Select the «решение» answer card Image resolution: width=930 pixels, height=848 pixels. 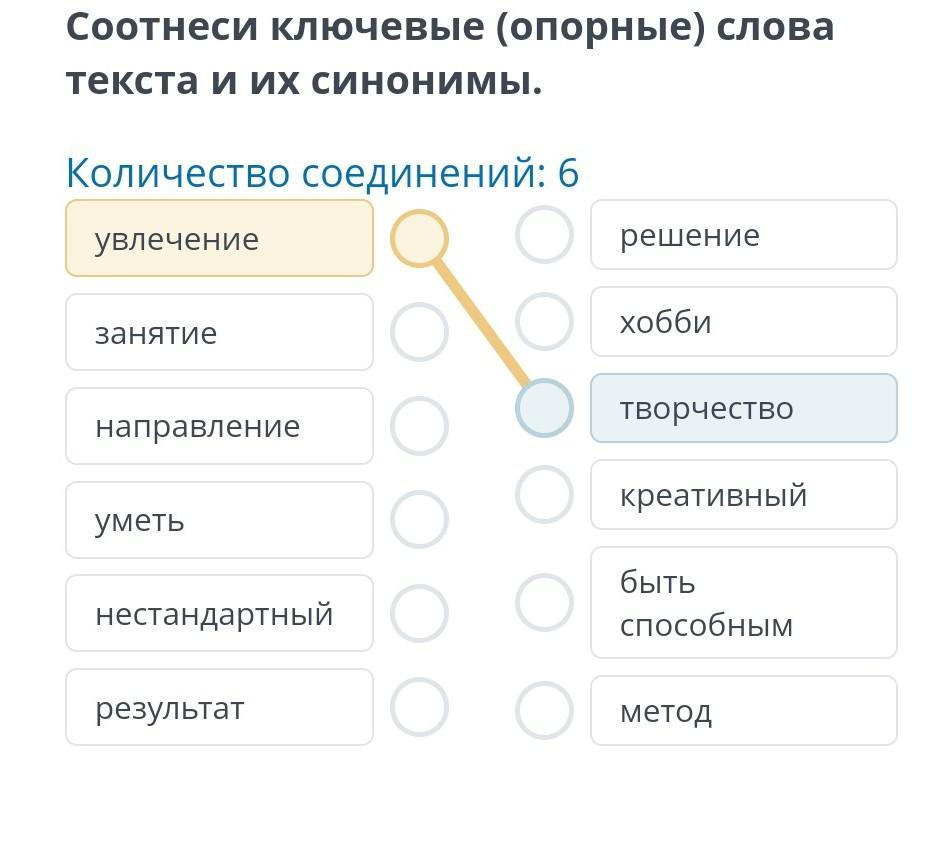(x=743, y=235)
